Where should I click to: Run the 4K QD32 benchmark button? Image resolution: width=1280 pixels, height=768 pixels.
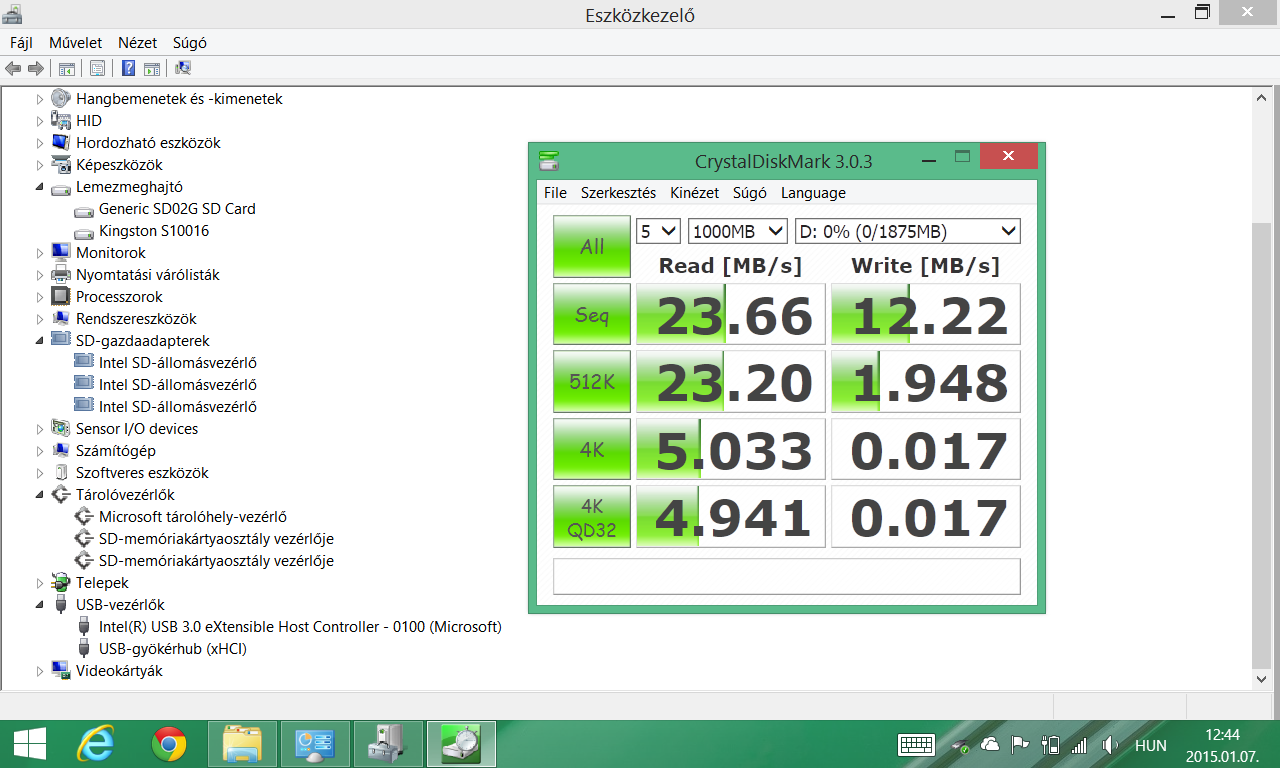[592, 516]
